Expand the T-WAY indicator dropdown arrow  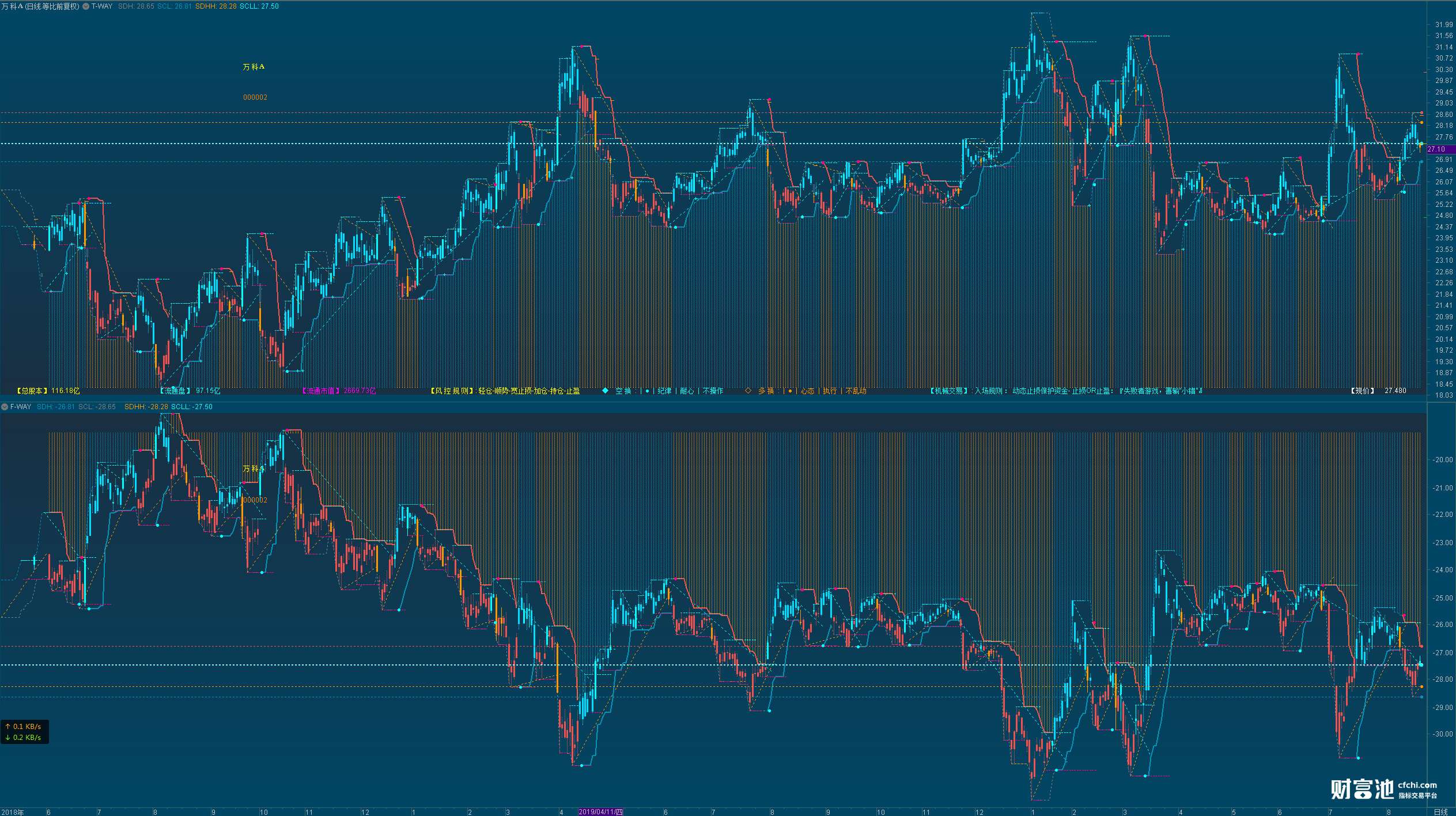click(x=86, y=6)
